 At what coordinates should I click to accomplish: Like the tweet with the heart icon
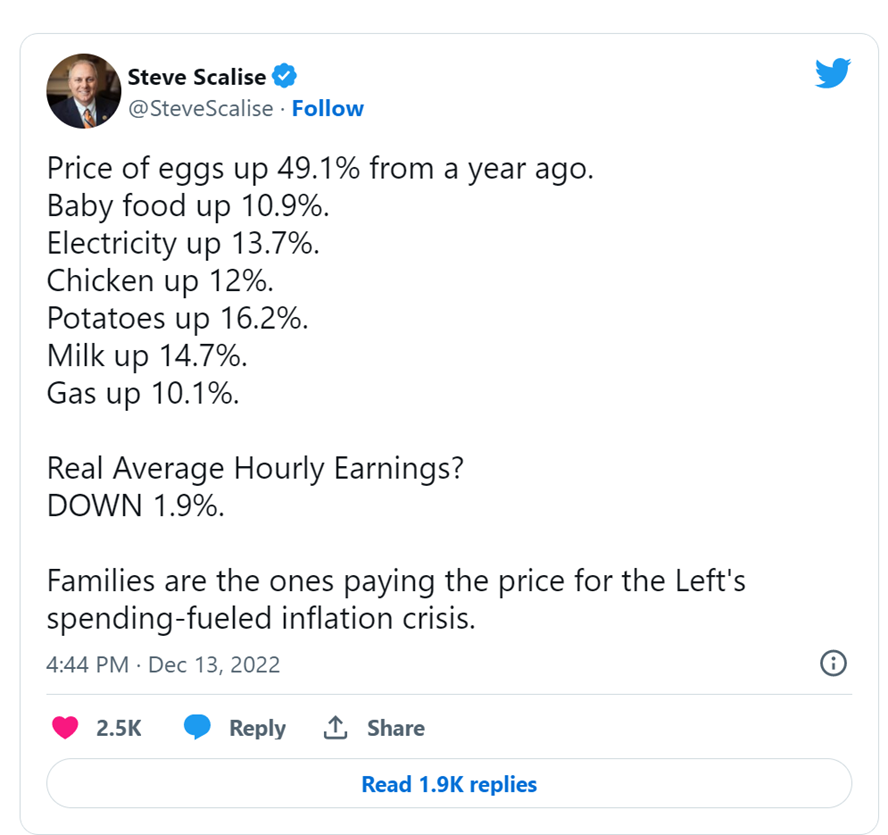pyautogui.click(x=65, y=728)
